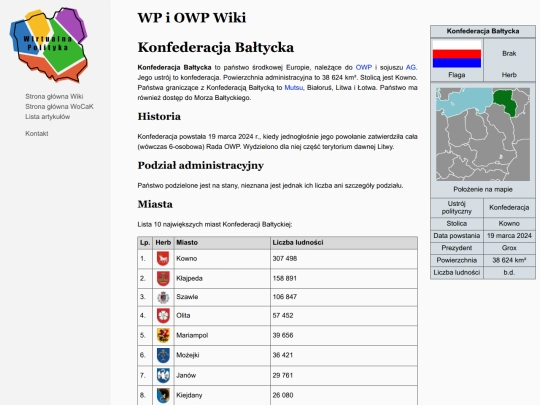Click population value 158 891
This screenshot has width=540, height=405.
pyautogui.click(x=284, y=279)
